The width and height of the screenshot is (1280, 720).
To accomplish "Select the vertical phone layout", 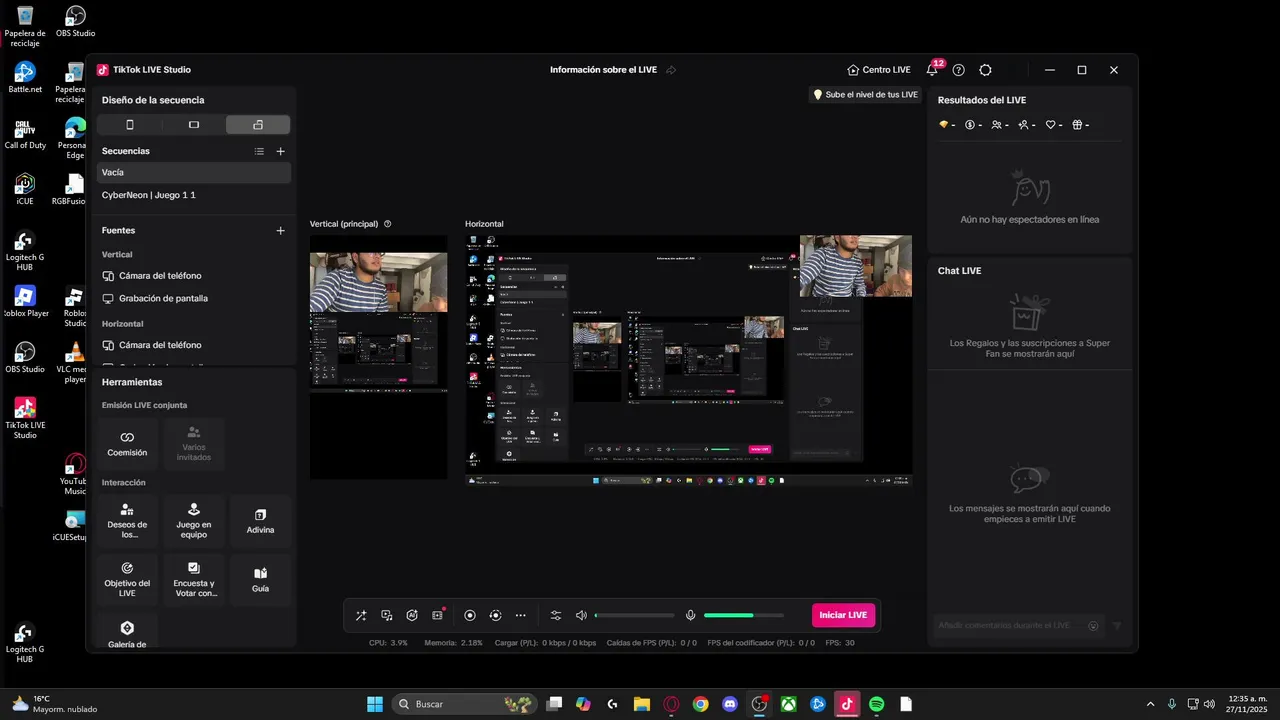I will coord(129,125).
